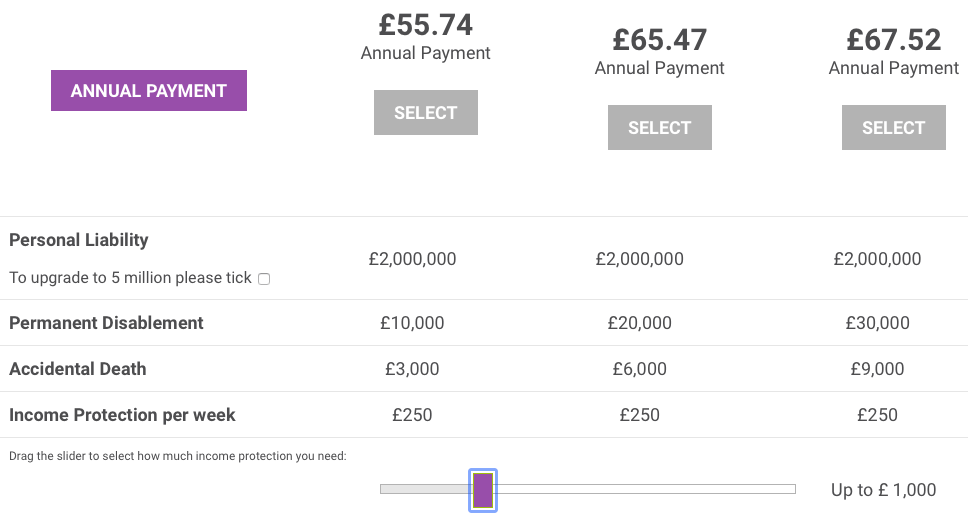Pick the £67.52 plan's SELECT button
The height and width of the screenshot is (515, 968).
(x=894, y=127)
